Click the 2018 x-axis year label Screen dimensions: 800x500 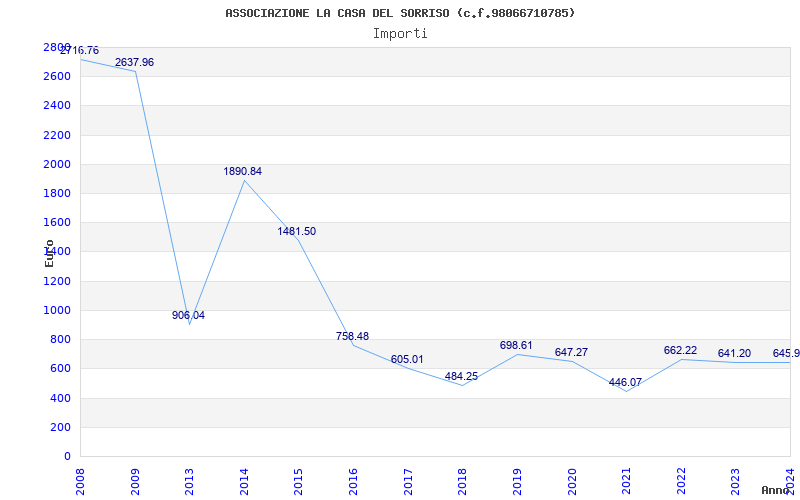pyautogui.click(x=462, y=481)
